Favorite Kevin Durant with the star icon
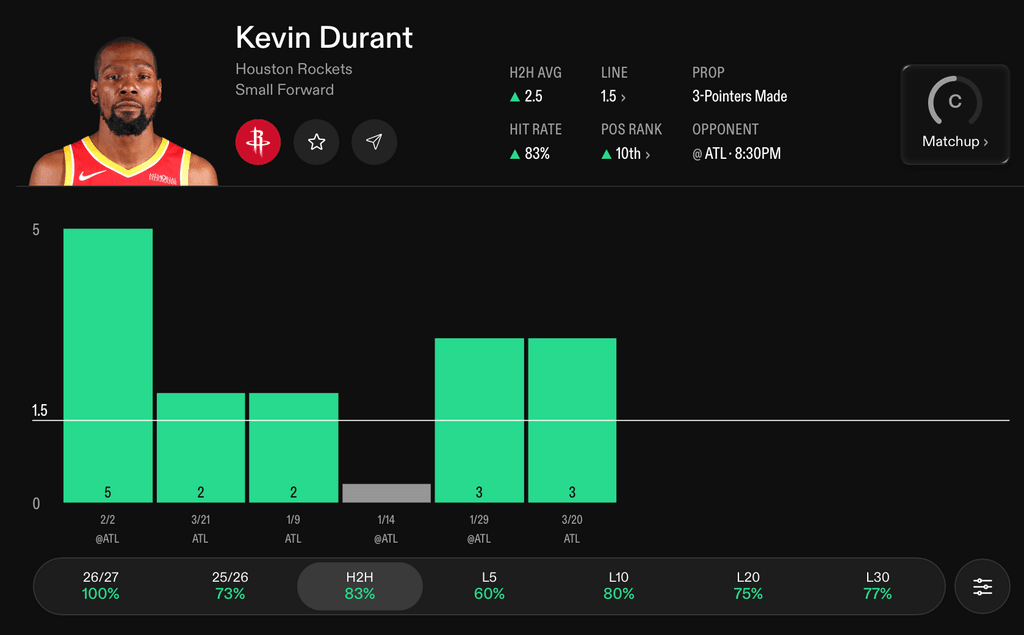Screen dimensions: 1024x635 click(x=316, y=142)
